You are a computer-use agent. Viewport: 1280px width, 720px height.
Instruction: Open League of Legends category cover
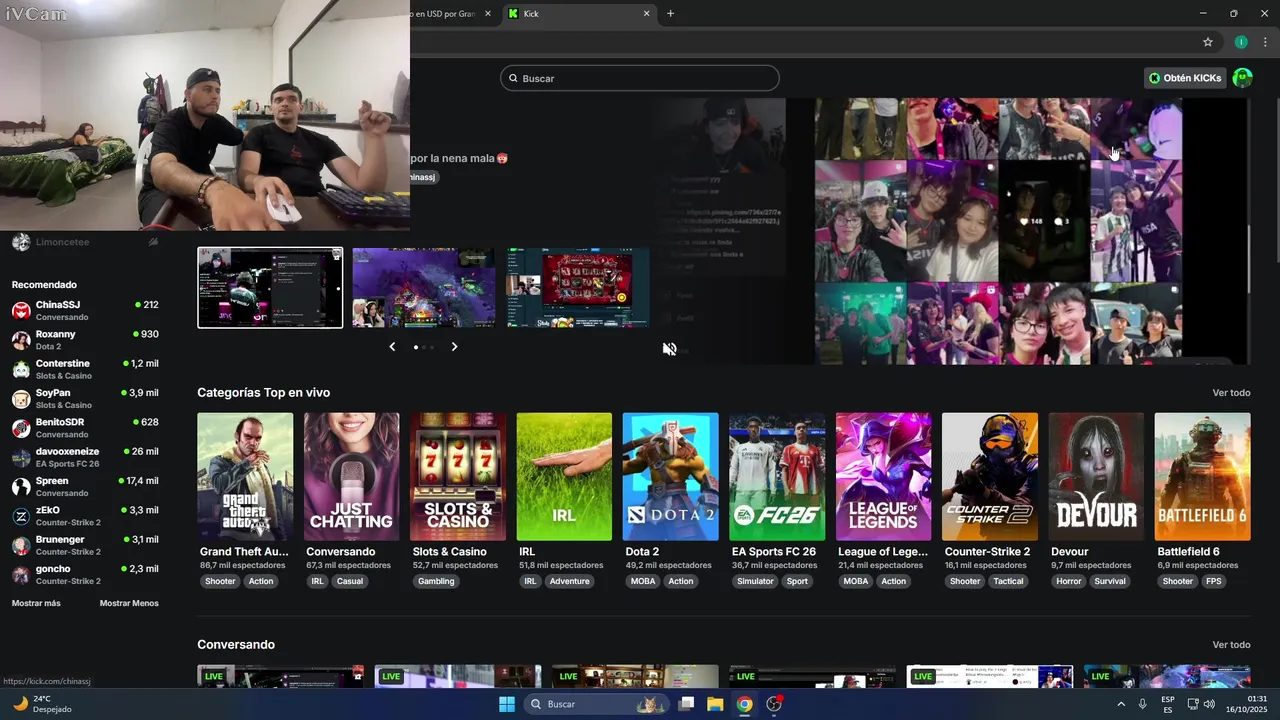(883, 477)
